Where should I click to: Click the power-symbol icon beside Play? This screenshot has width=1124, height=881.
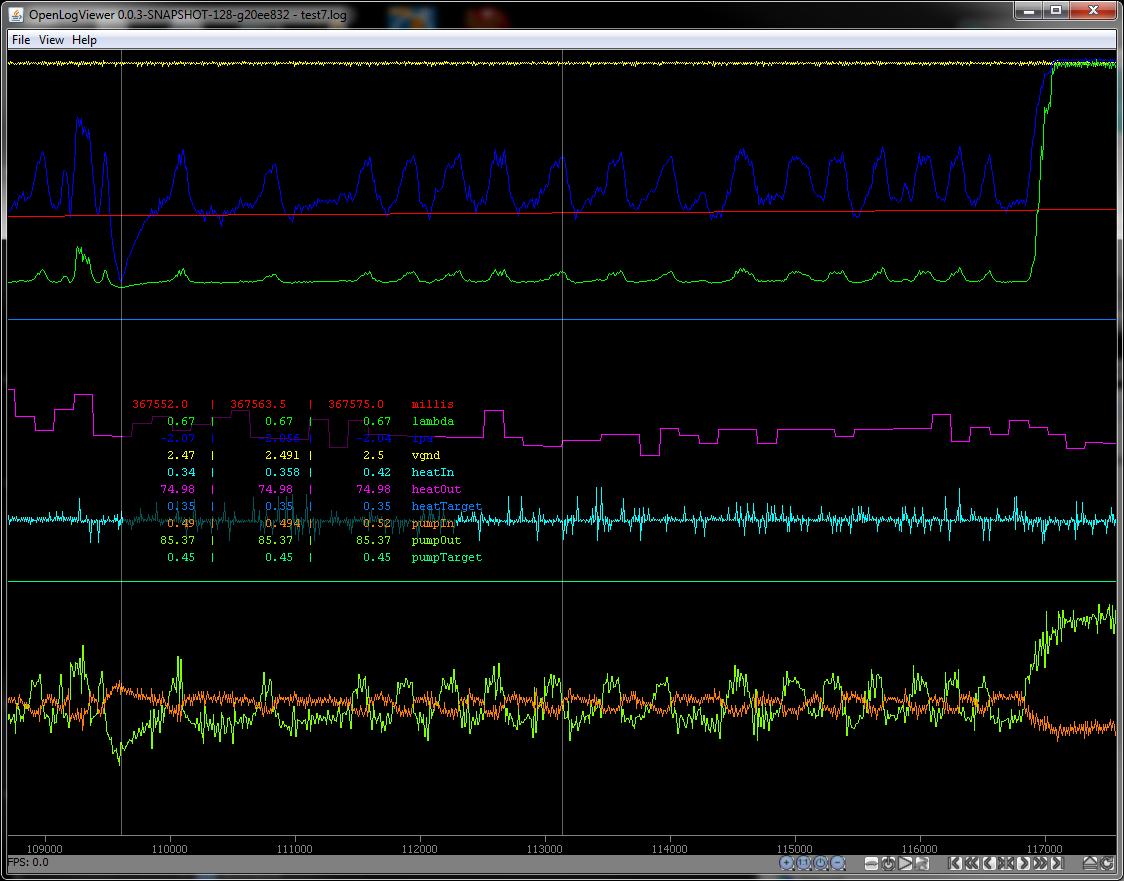click(888, 863)
